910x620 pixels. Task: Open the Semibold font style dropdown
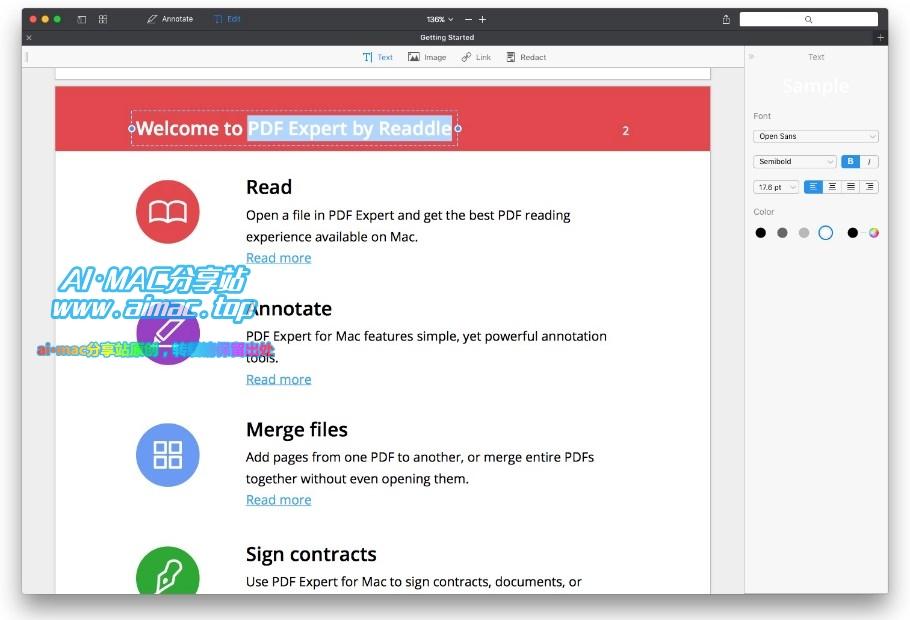[x=795, y=161]
